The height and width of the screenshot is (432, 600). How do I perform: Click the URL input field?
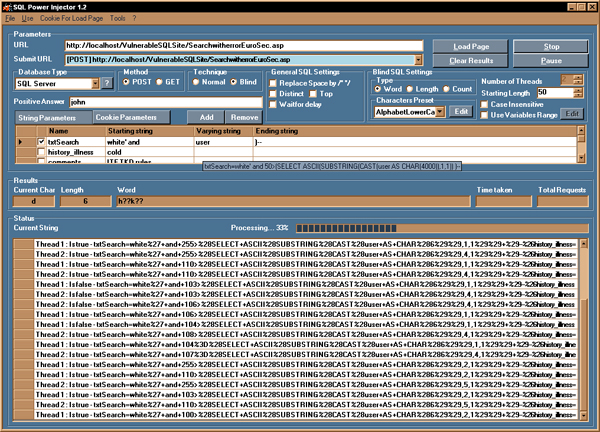[x=244, y=46]
